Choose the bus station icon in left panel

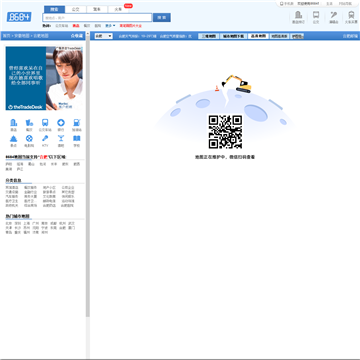click(x=45, y=123)
